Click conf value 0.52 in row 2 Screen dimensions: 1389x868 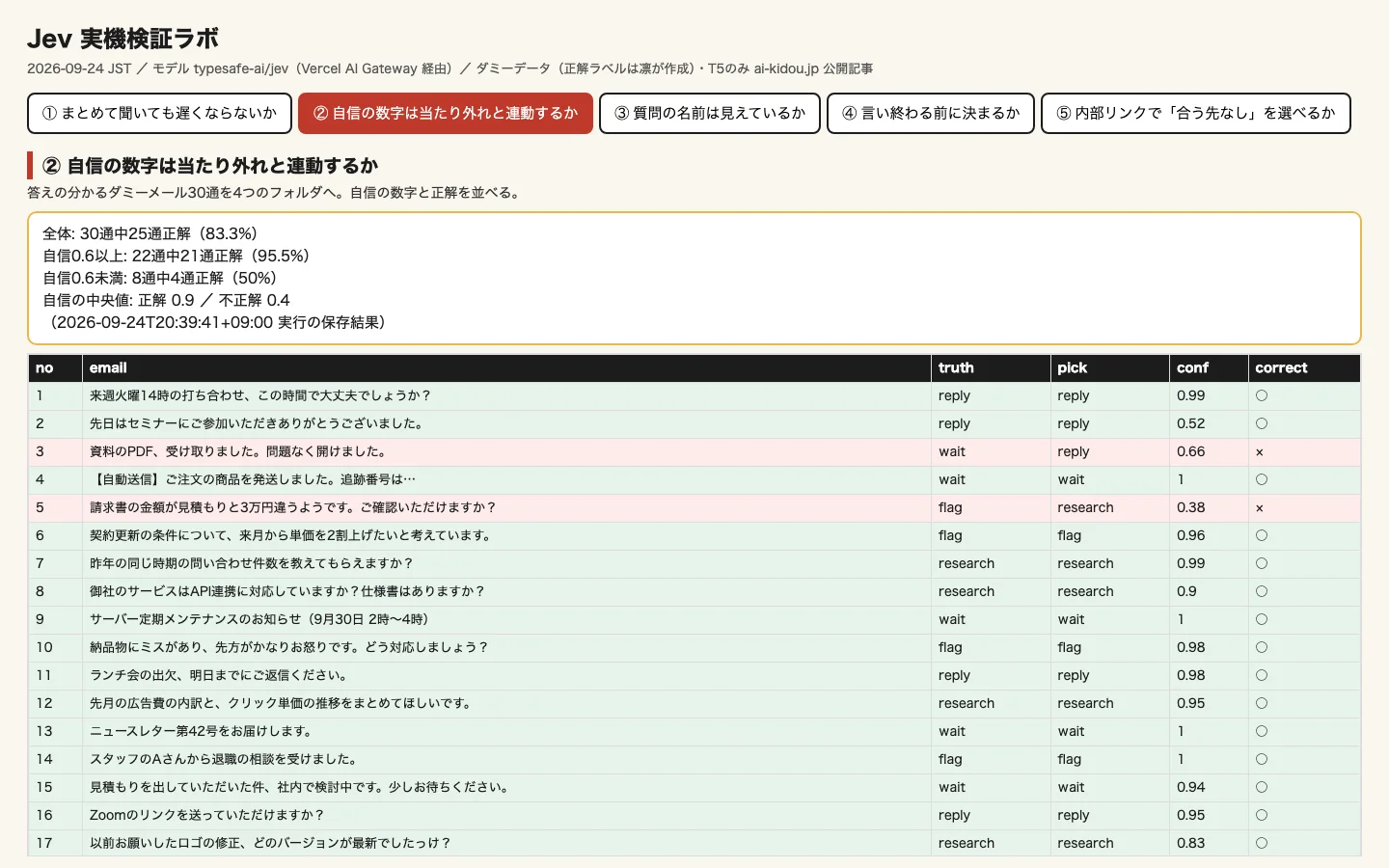pos(1191,423)
